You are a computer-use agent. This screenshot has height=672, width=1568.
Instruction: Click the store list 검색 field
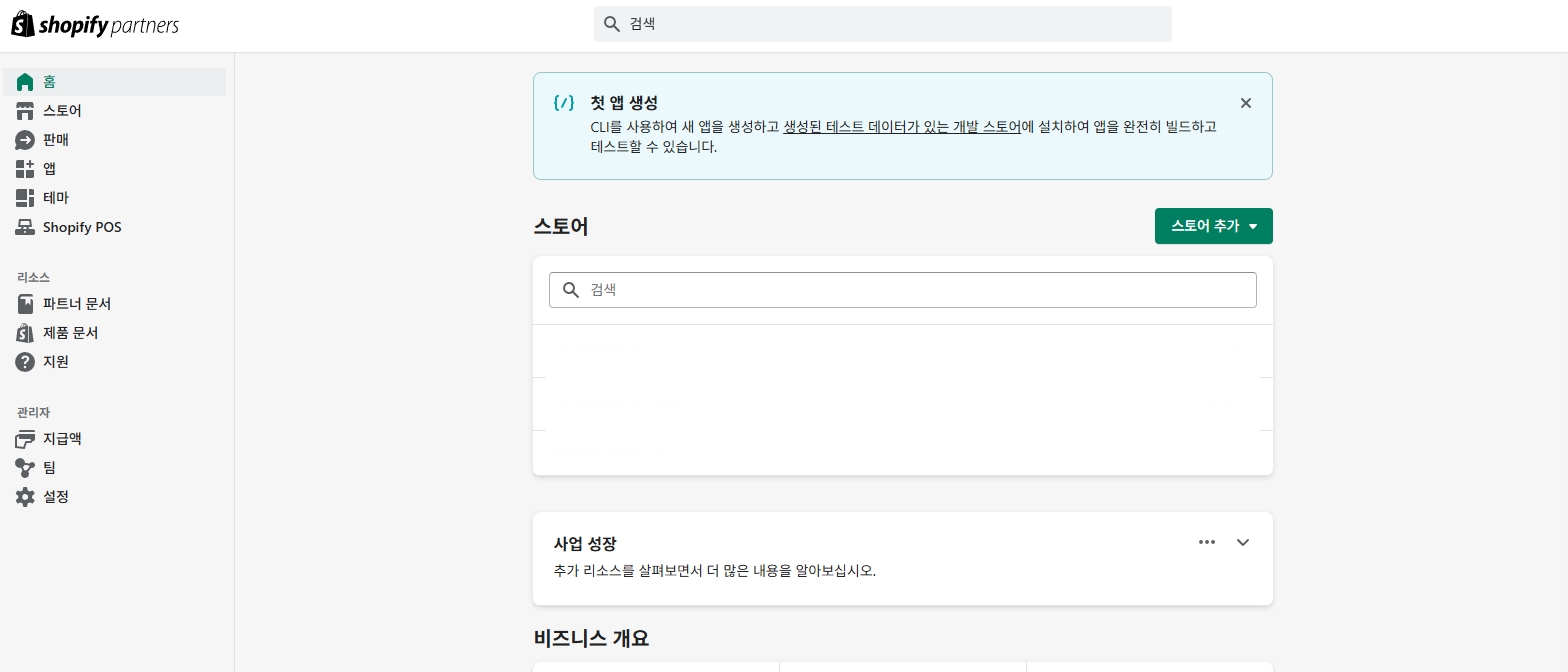click(x=902, y=290)
